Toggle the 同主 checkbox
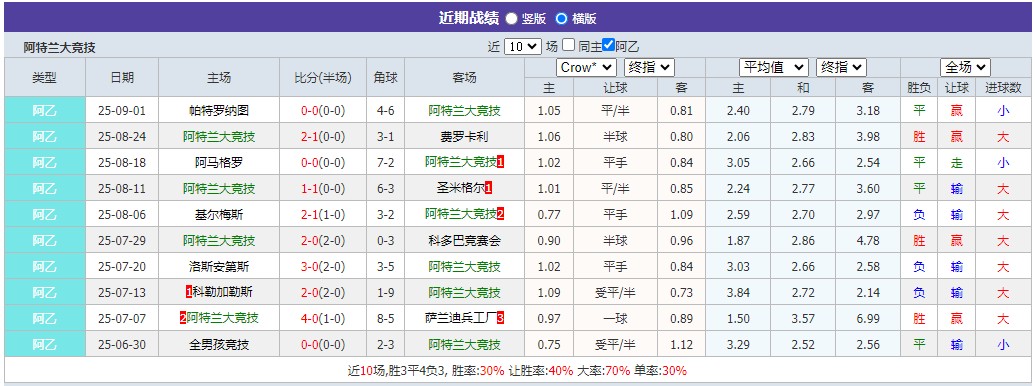This screenshot has width=1035, height=386. [x=568, y=46]
